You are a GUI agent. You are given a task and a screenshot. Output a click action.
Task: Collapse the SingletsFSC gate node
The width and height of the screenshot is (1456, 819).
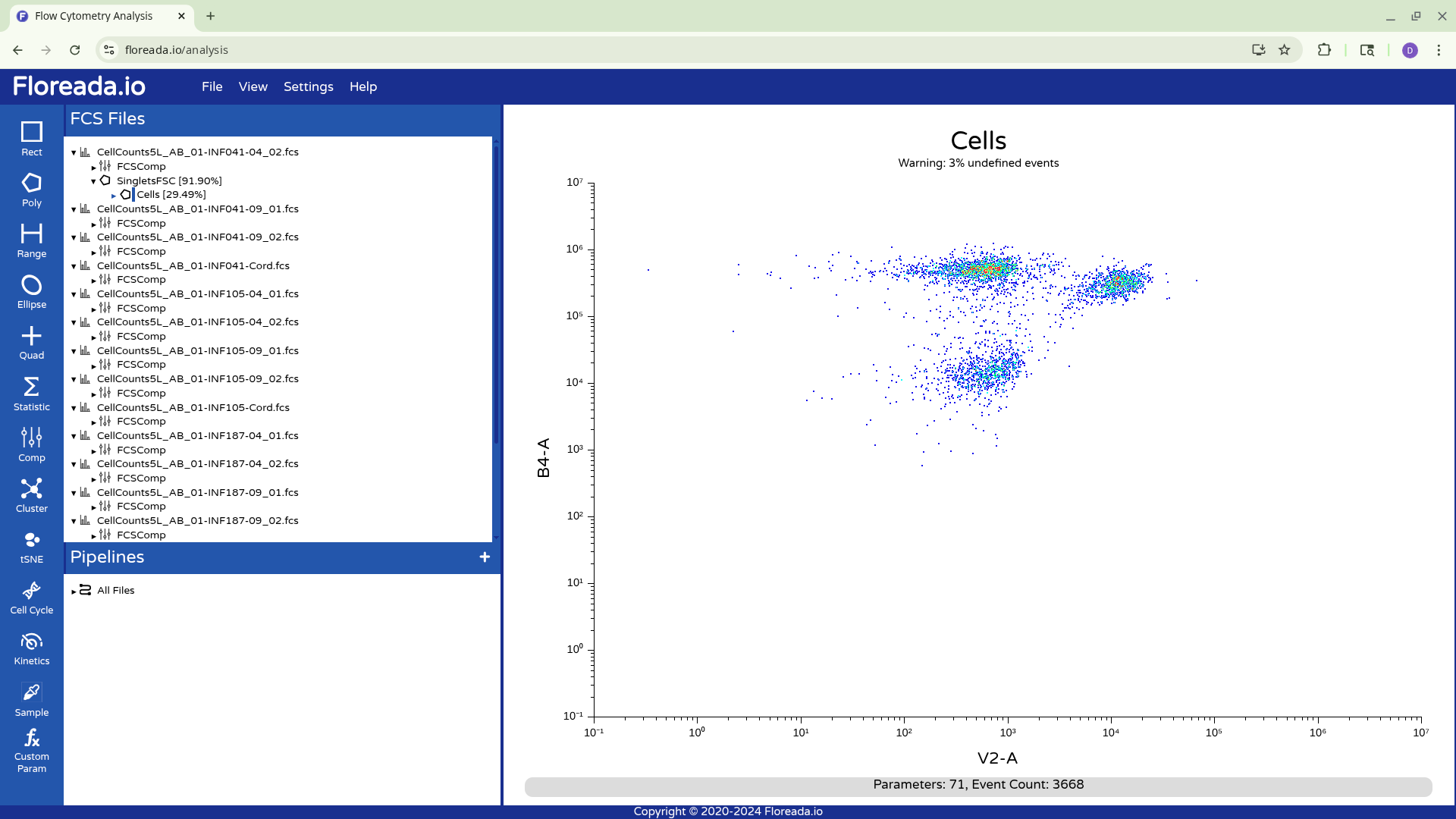93,181
